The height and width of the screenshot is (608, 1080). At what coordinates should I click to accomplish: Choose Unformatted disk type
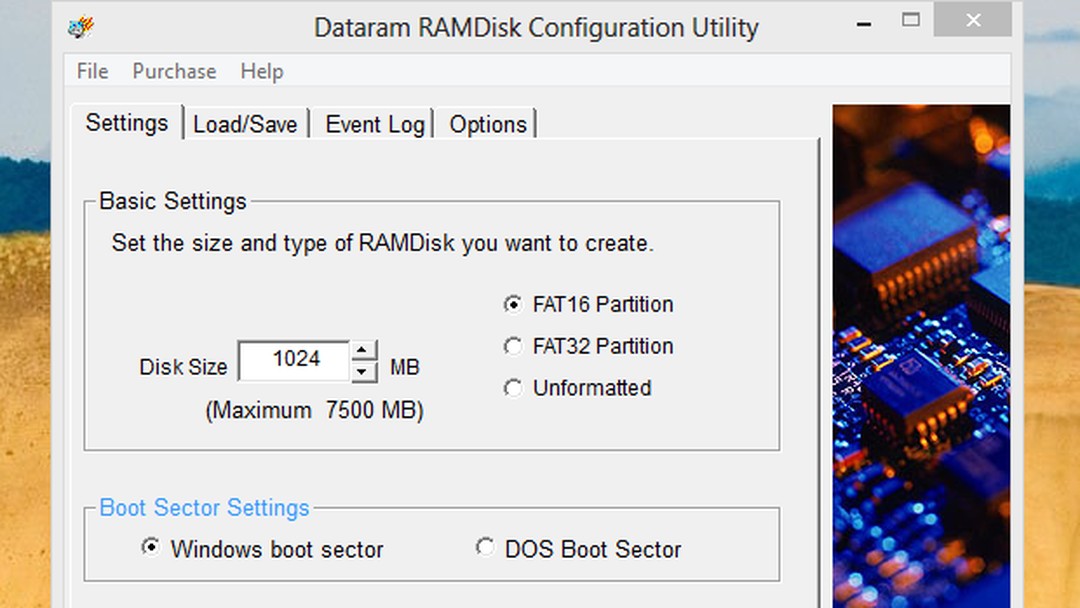coord(513,388)
